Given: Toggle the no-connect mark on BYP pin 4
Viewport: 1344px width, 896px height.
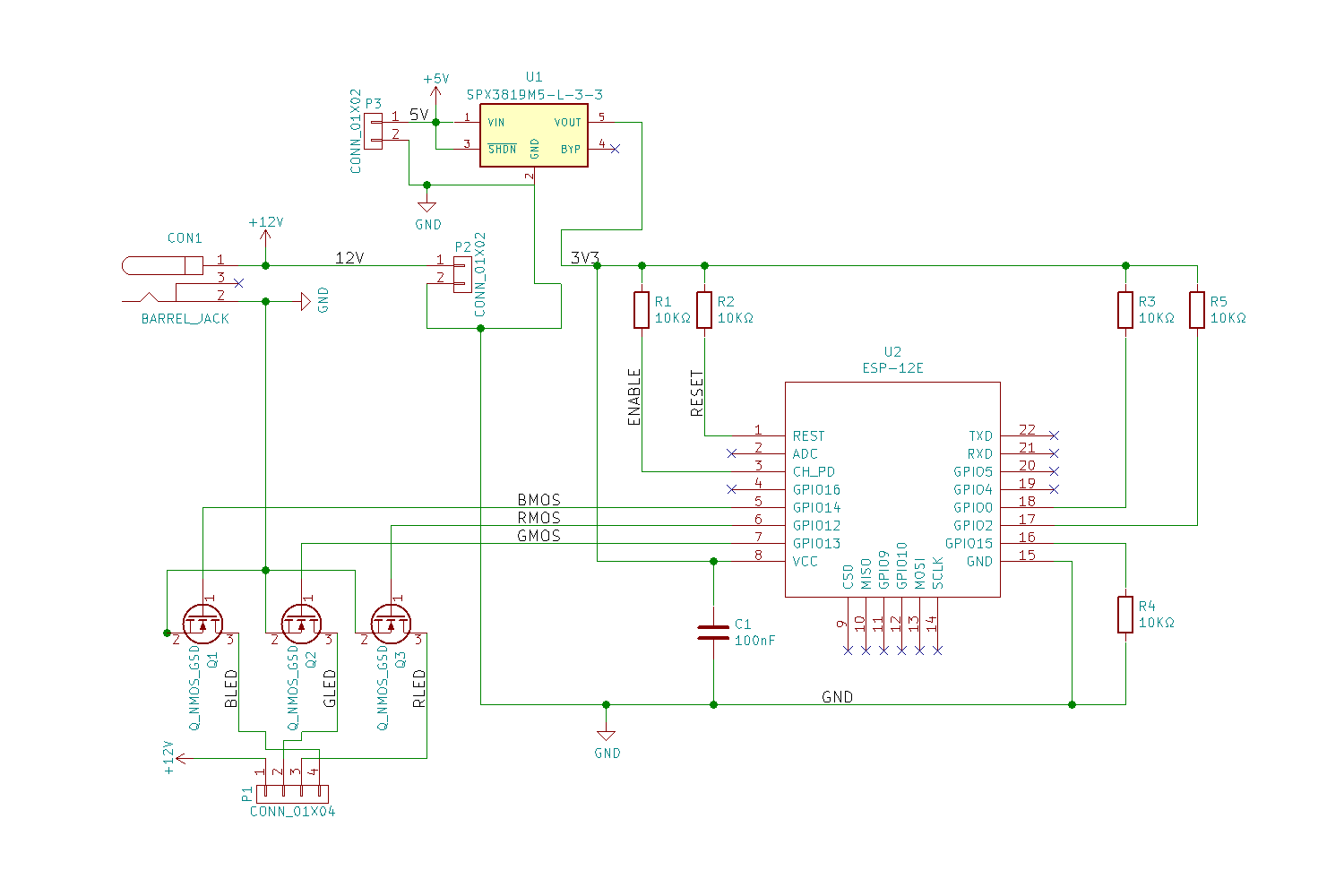Looking at the screenshot, I should pos(616,149).
